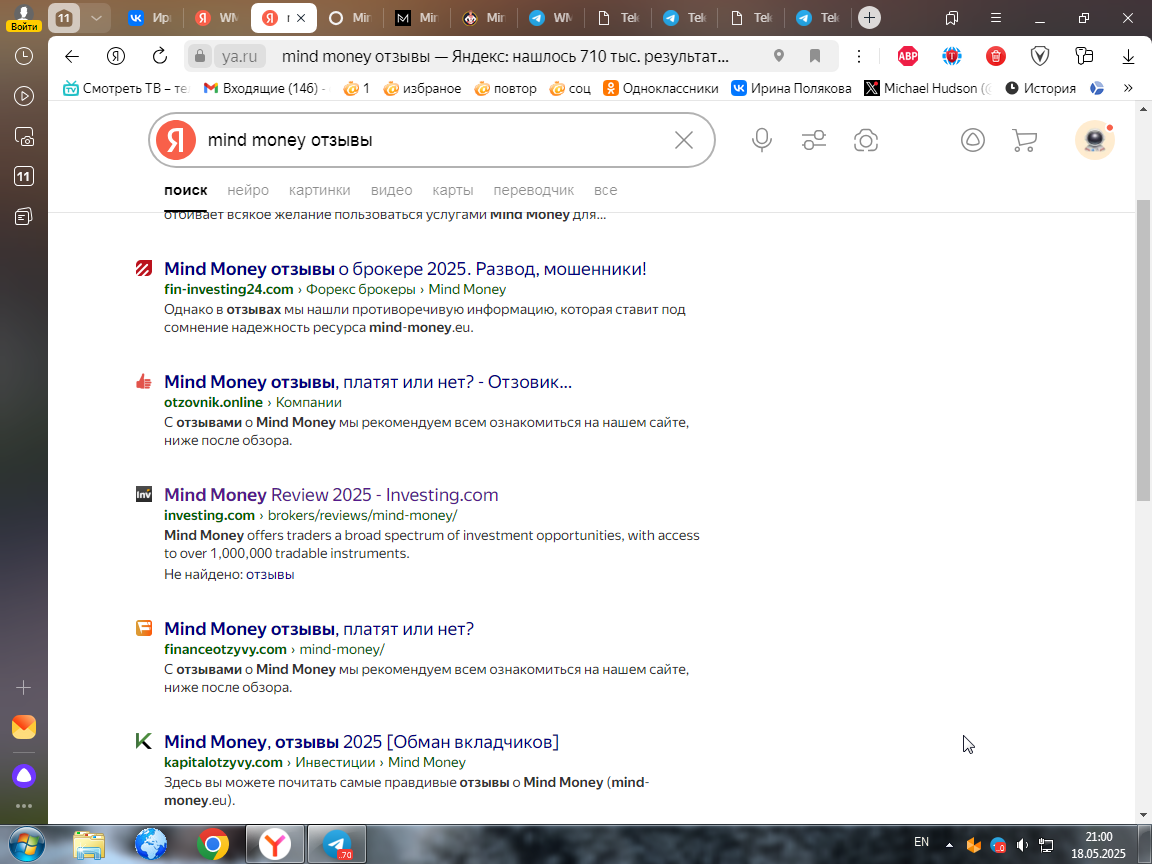The width and height of the screenshot is (1152, 864).
Task: Click the lock site security icon
Action: click(x=199, y=56)
